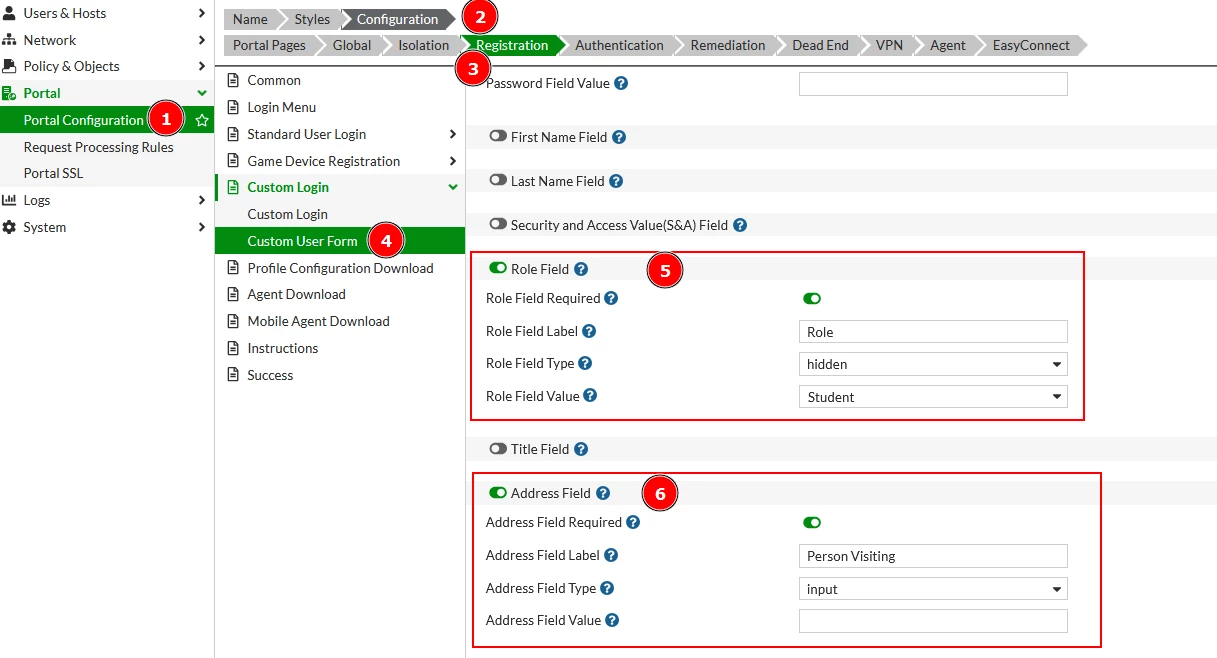Click the Policy & Objects icon
Viewport: 1217px width, 658px height.
9,66
